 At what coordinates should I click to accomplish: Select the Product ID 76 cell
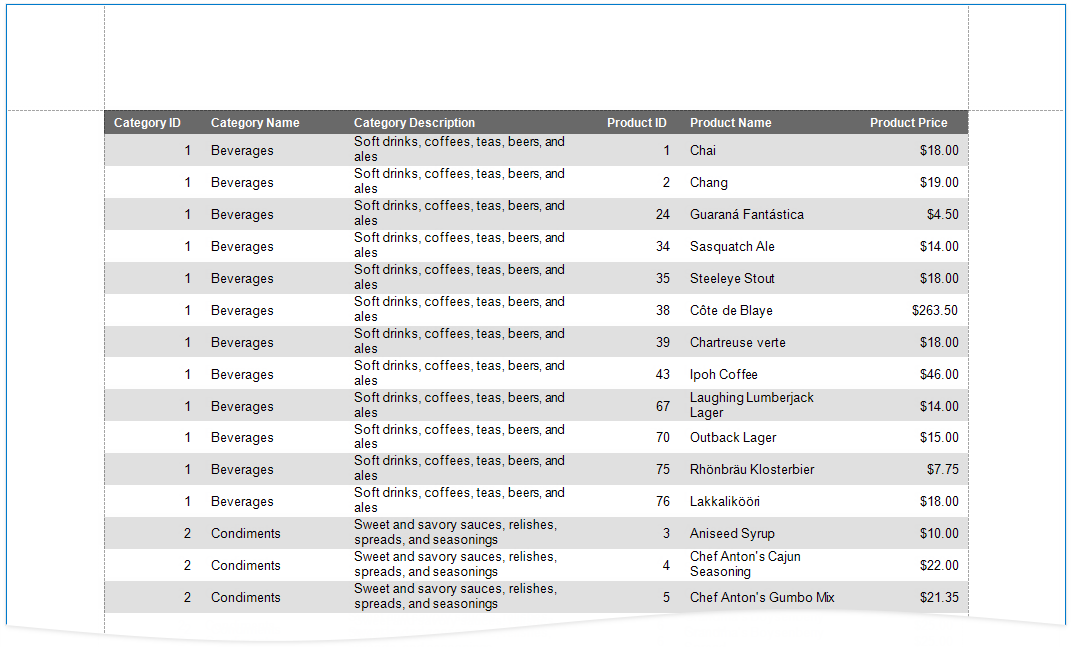tap(663, 502)
